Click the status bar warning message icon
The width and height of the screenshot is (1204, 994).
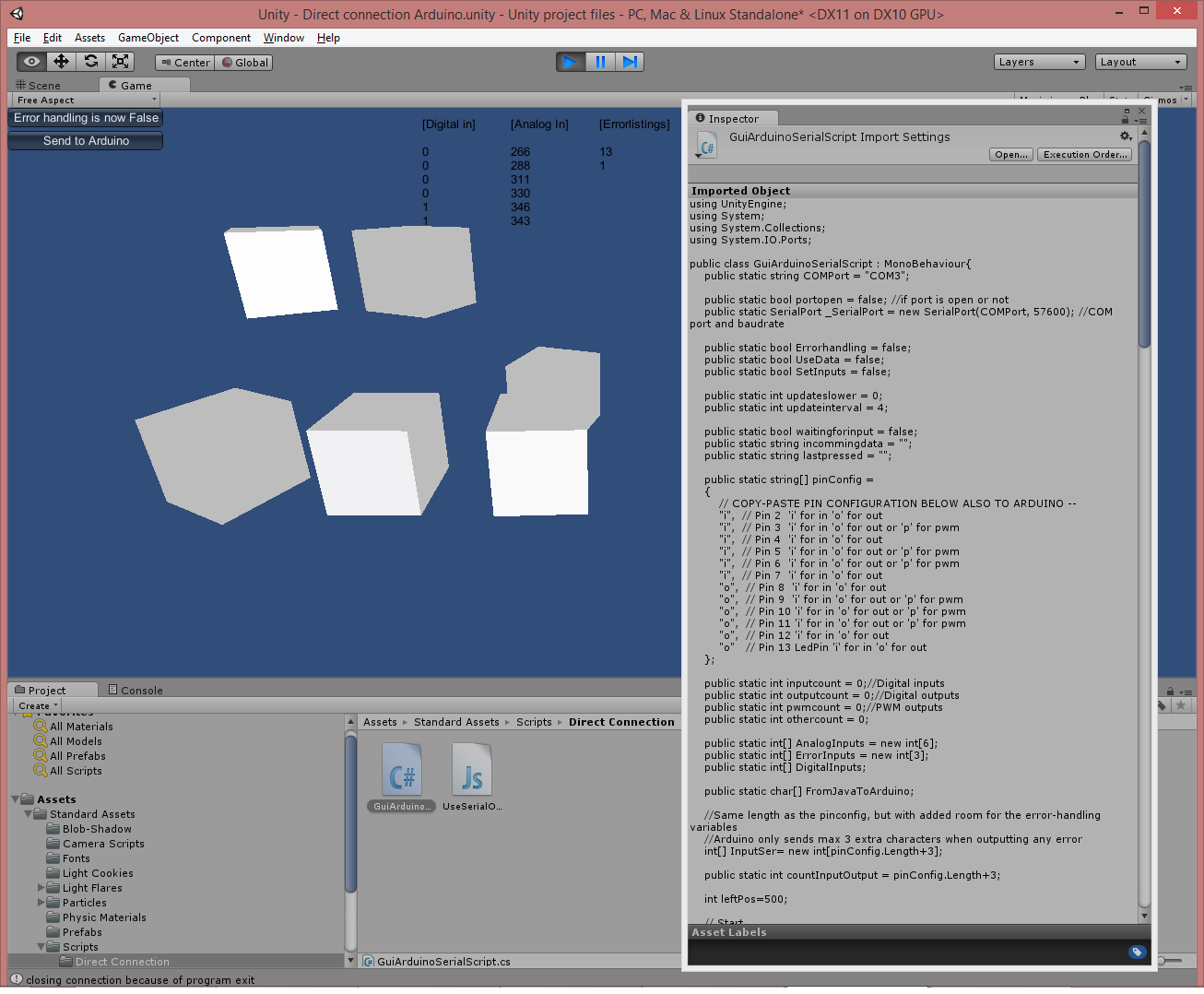coord(17,979)
